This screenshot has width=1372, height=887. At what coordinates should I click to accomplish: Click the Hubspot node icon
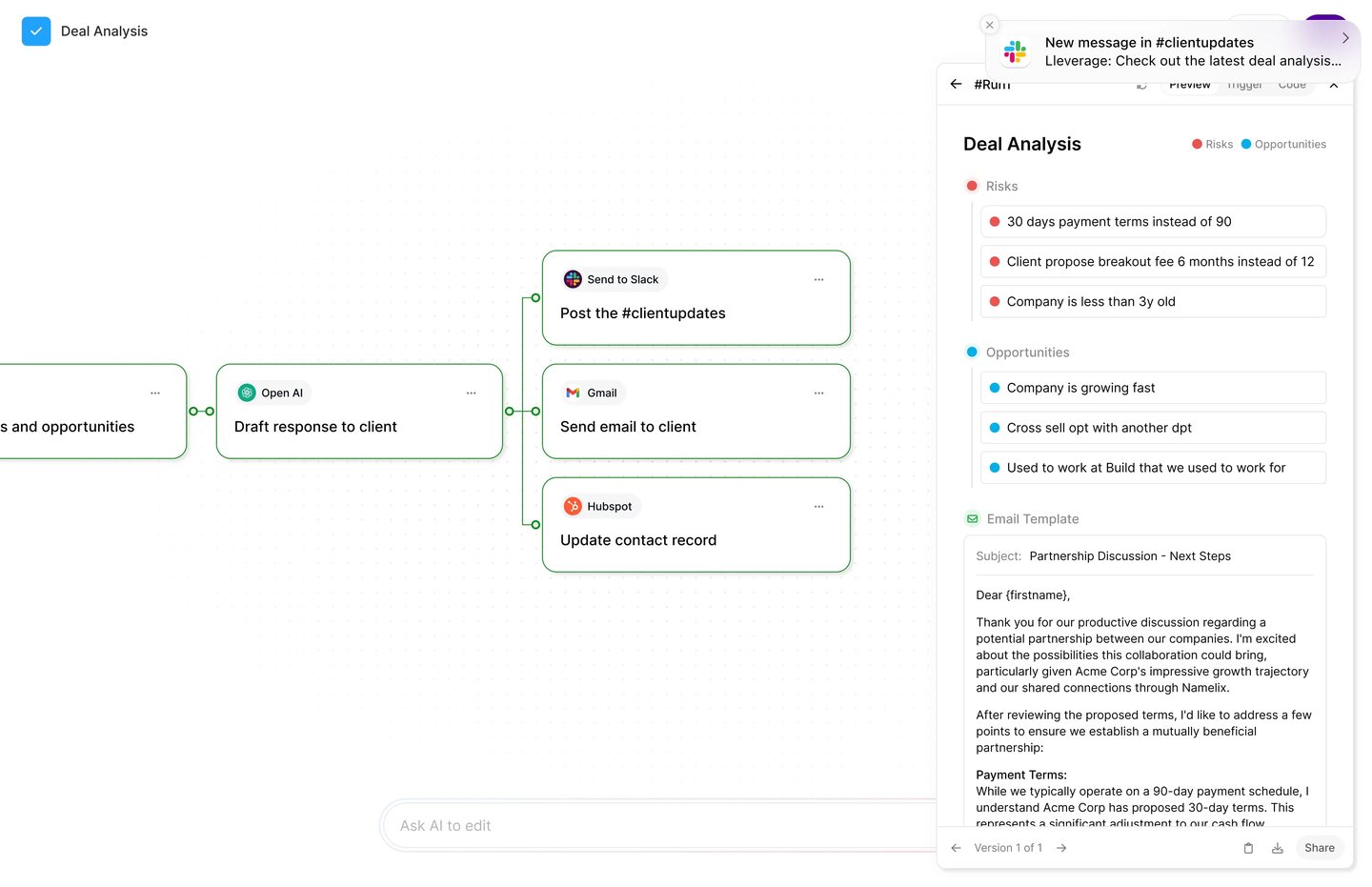pyautogui.click(x=573, y=506)
